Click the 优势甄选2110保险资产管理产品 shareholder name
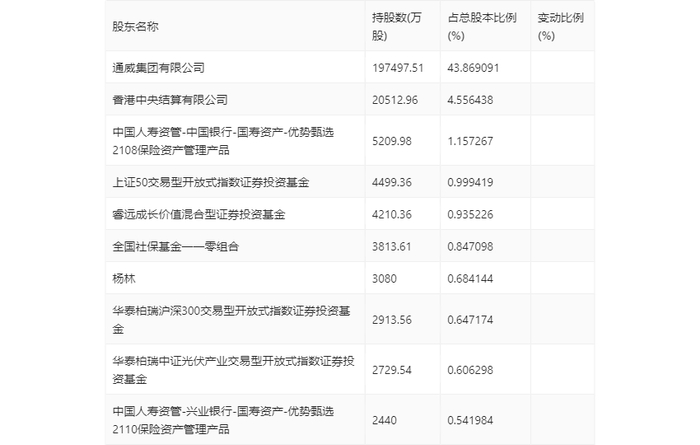The height and width of the screenshot is (445, 700). [x=223, y=420]
